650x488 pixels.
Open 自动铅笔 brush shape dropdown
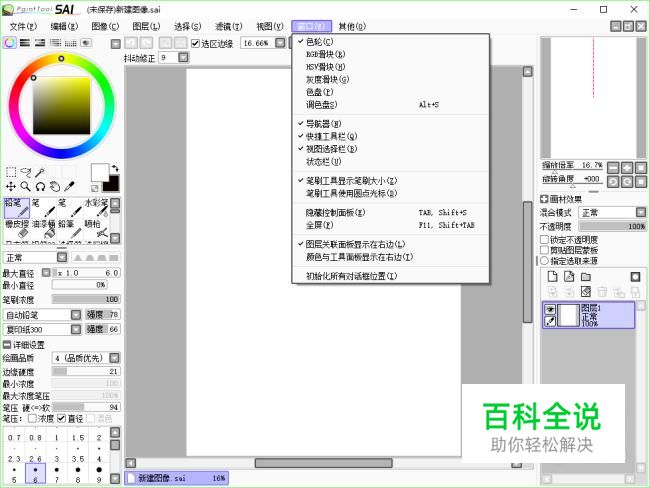point(76,315)
